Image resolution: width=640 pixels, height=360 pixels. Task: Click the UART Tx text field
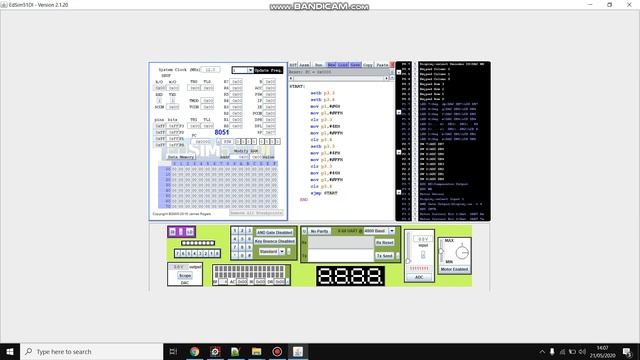pyautogui.click(x=340, y=256)
